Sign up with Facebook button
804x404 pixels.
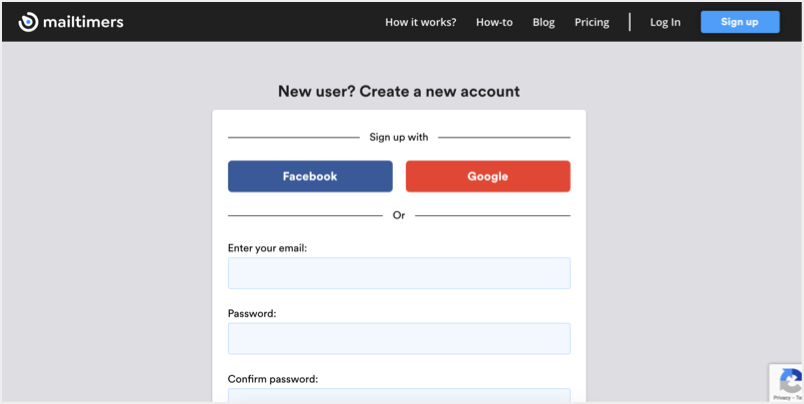(310, 176)
